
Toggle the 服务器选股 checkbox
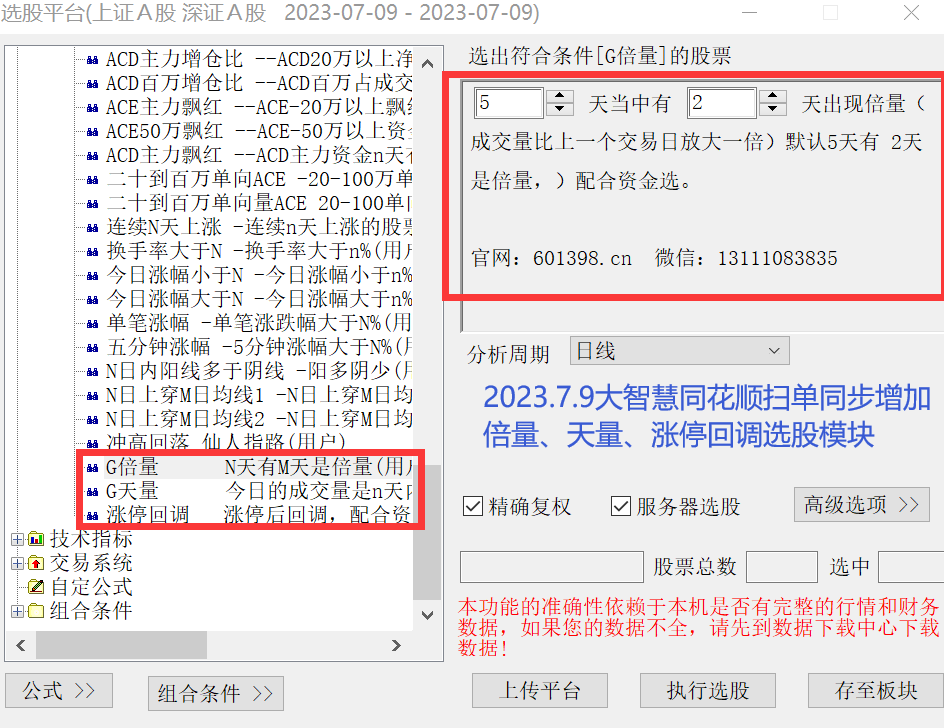coord(621,506)
